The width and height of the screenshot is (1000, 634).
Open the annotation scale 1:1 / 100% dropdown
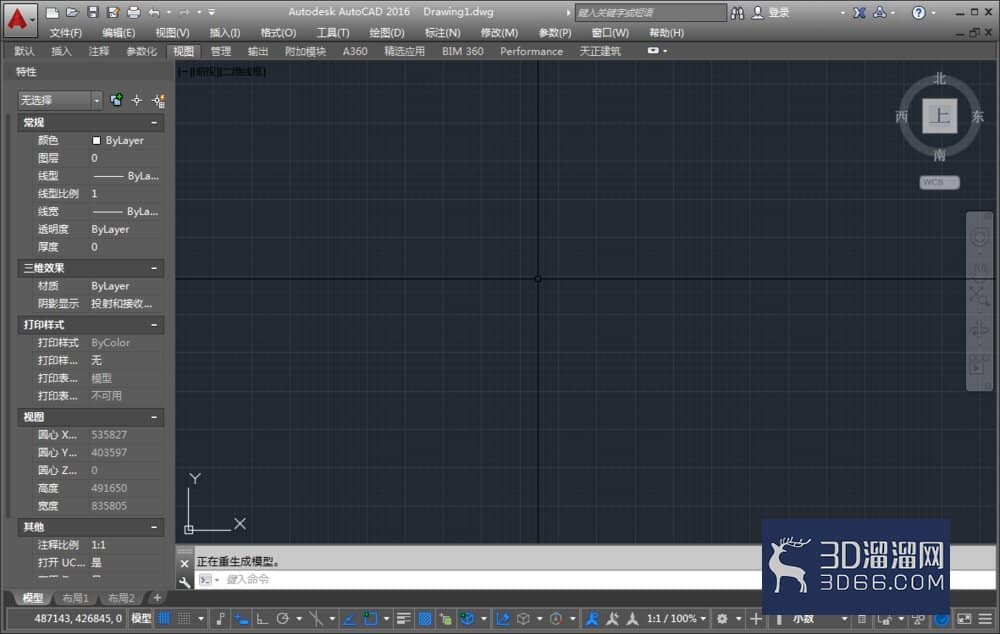(x=677, y=619)
